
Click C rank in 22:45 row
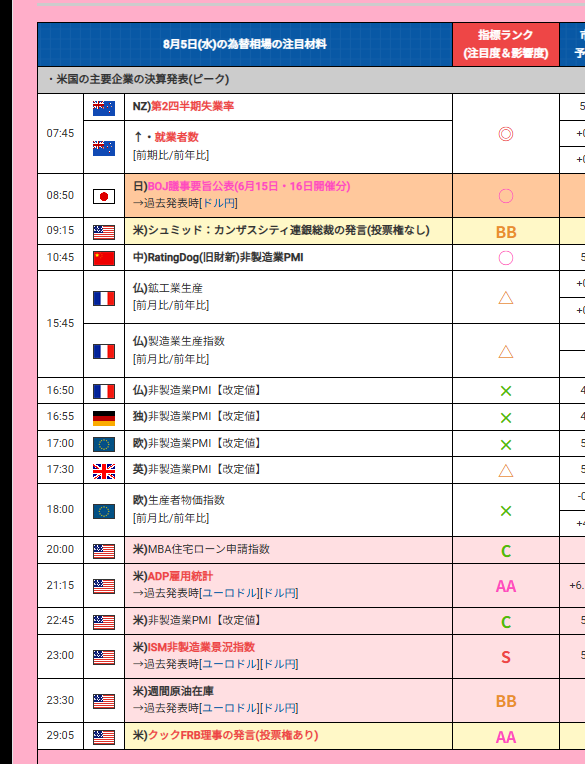506,622
